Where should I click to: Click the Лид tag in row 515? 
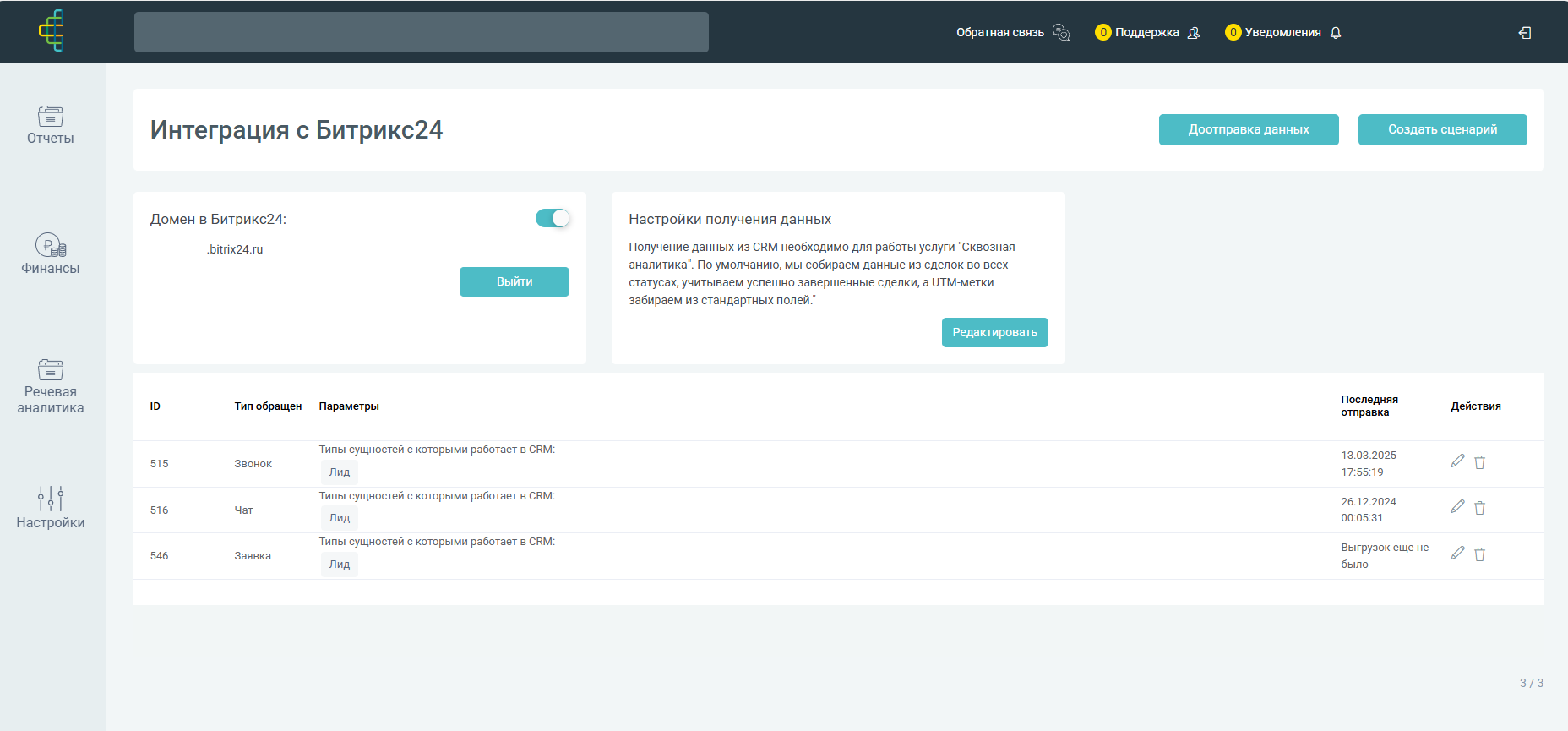tap(340, 472)
